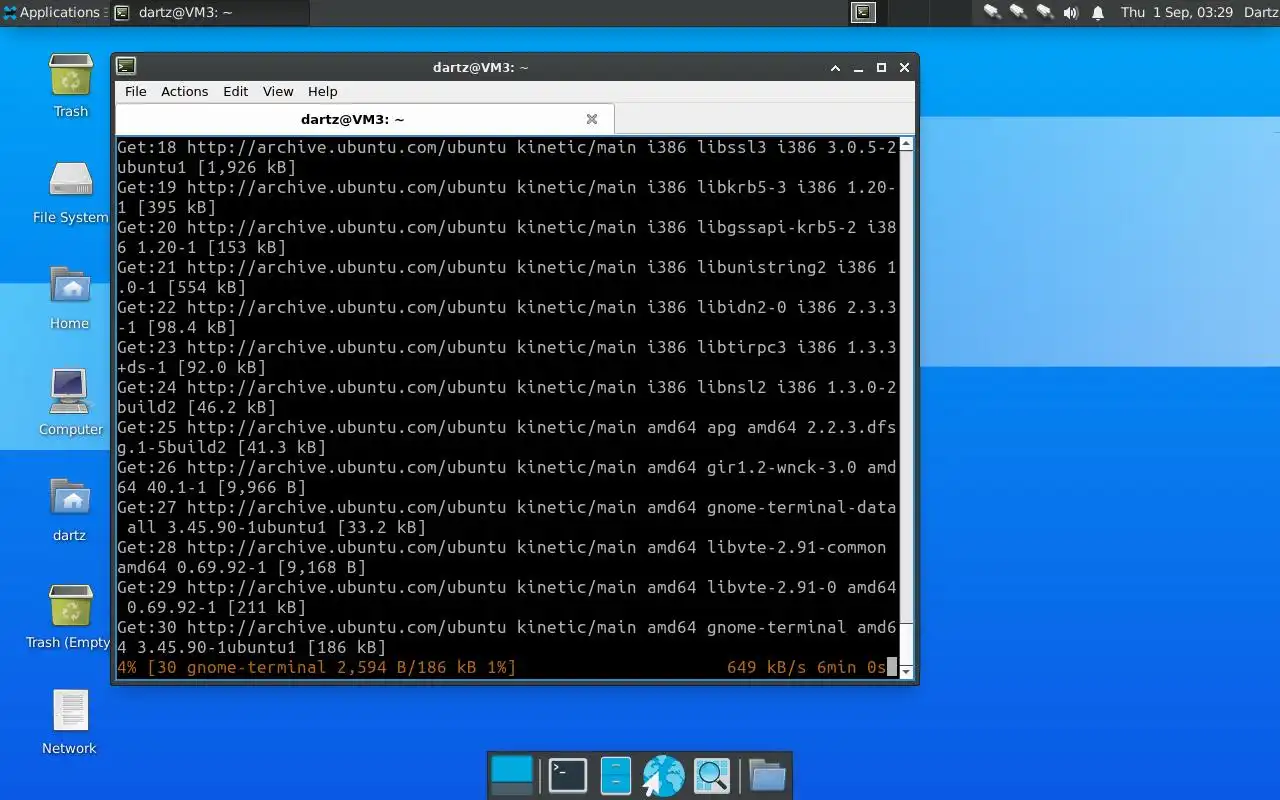Image resolution: width=1280 pixels, height=800 pixels.
Task: Open the Edit menu in the terminal
Action: (x=235, y=91)
